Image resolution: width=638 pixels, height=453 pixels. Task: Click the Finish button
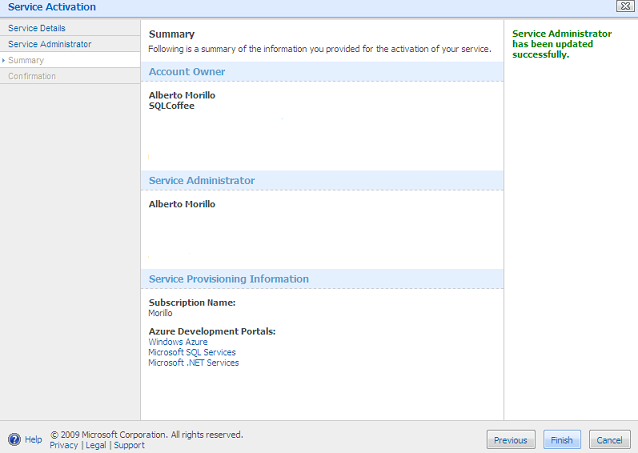pos(562,440)
